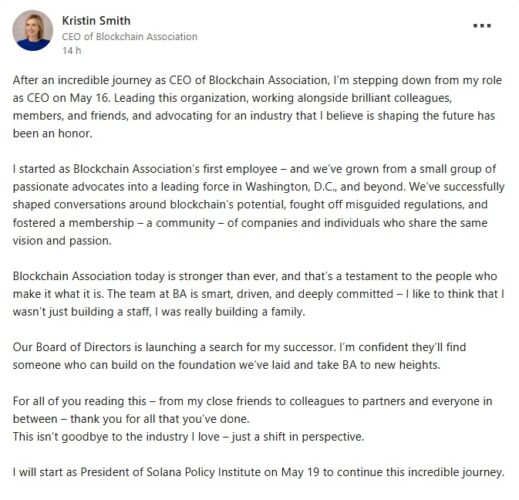Click the "For all of you reading this" line
The width and height of the screenshot is (519, 500).
pos(79,401)
